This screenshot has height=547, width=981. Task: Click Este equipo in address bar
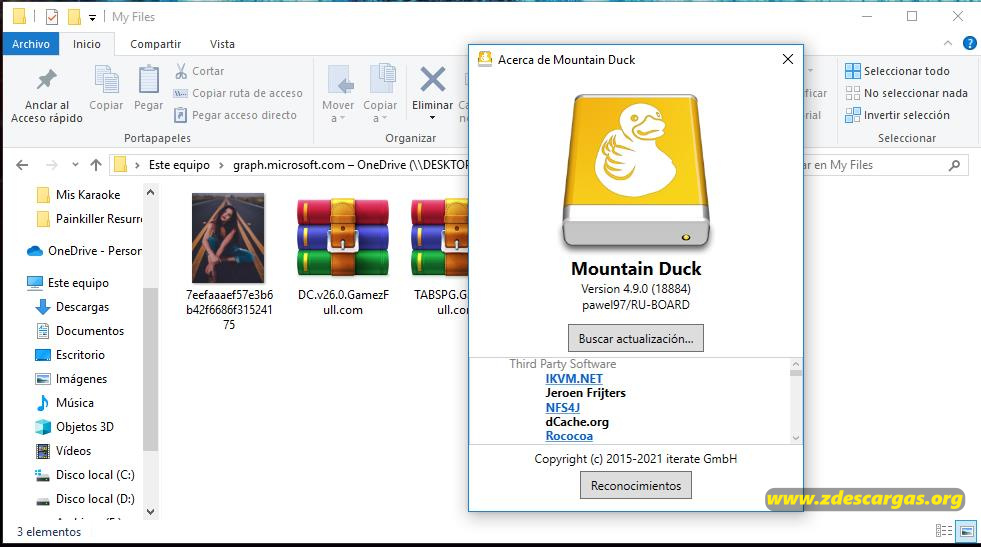pyautogui.click(x=179, y=165)
